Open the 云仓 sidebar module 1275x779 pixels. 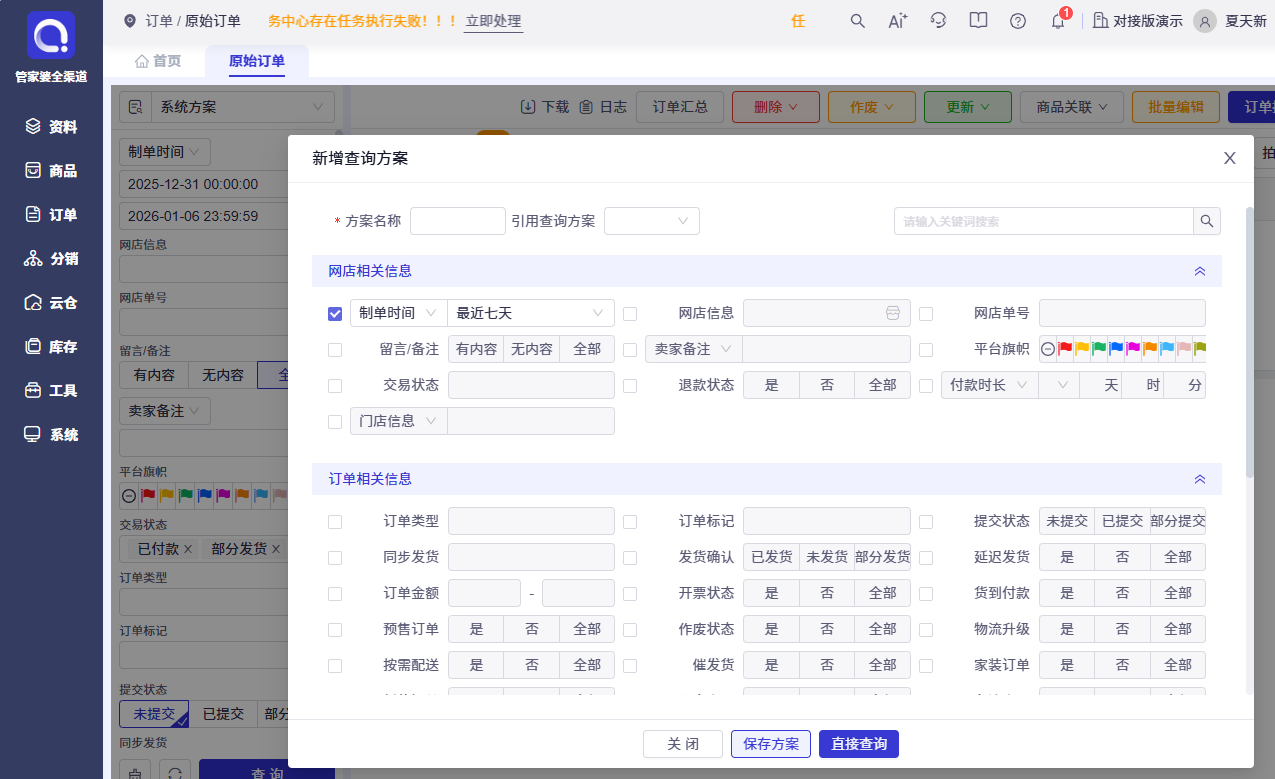coord(51,303)
